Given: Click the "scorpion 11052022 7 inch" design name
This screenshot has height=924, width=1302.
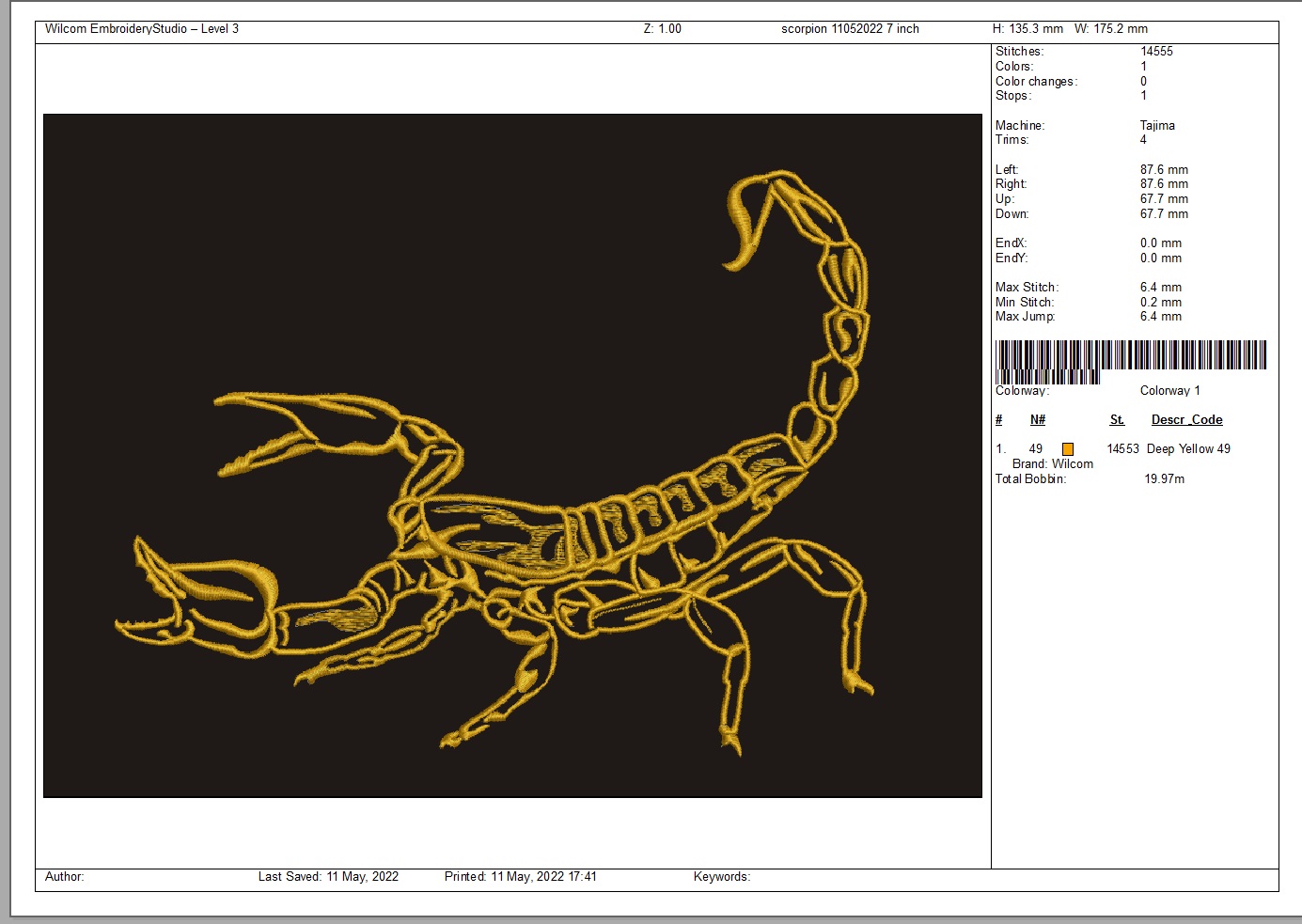Looking at the screenshot, I should coord(850,29).
